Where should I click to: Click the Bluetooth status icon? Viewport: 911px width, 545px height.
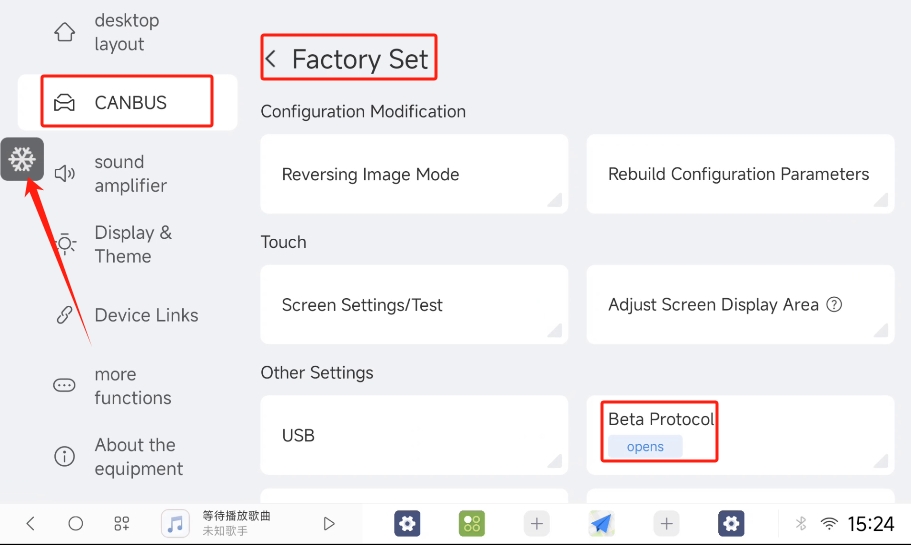click(801, 524)
